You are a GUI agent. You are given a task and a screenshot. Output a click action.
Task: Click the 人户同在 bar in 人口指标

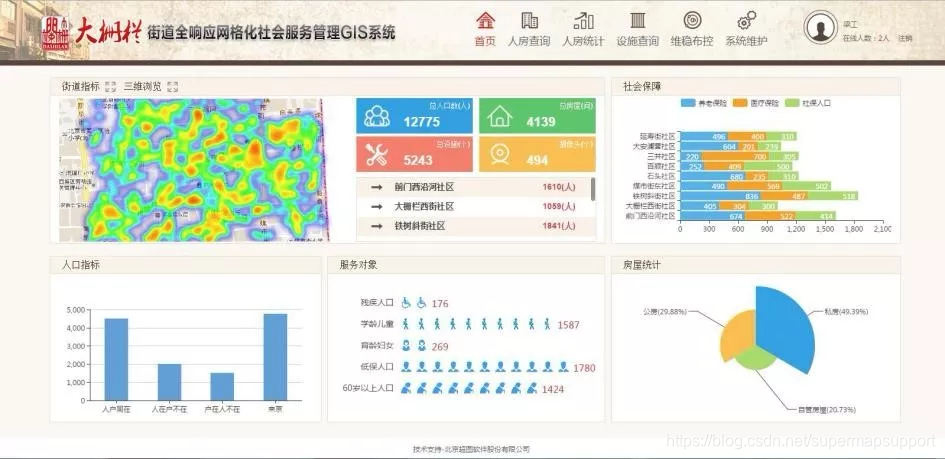coord(116,360)
